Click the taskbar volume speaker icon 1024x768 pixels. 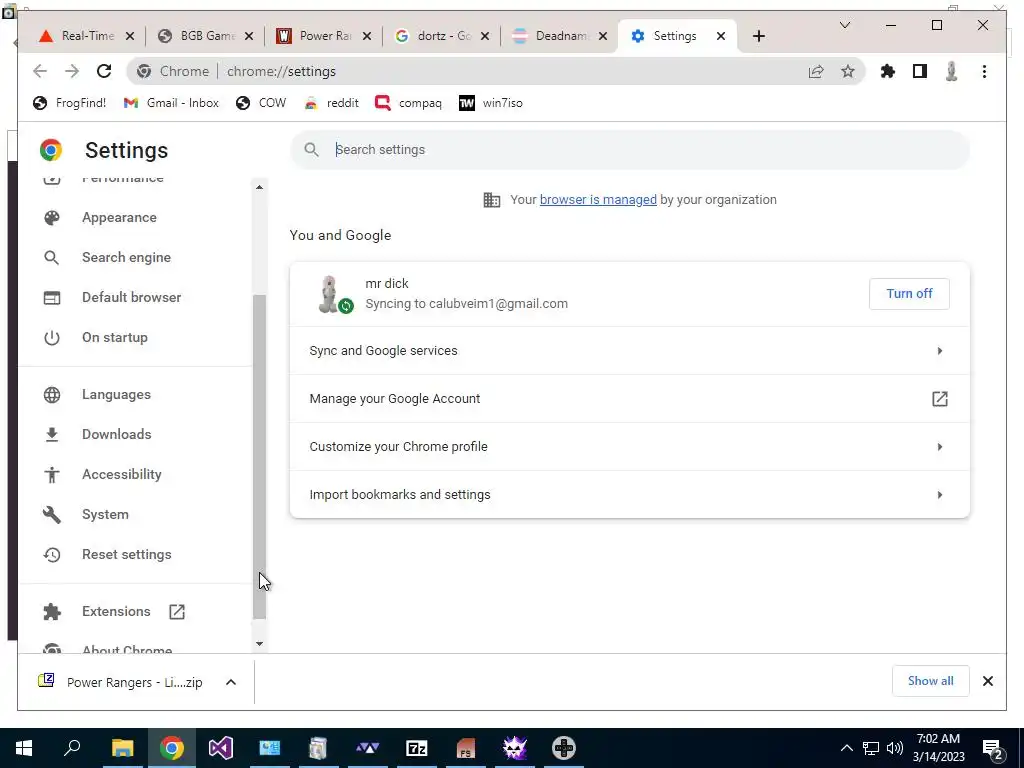(895, 748)
